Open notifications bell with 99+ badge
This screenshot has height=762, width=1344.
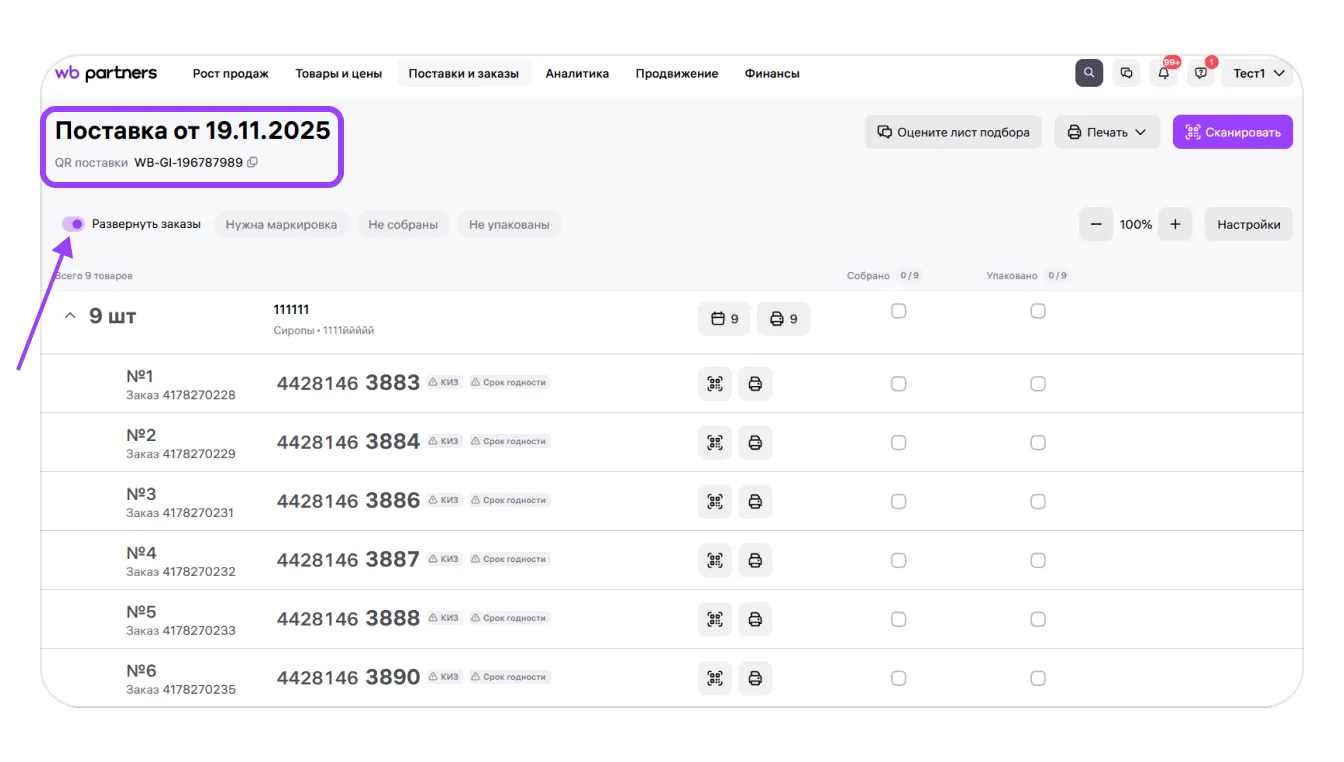coord(1164,73)
